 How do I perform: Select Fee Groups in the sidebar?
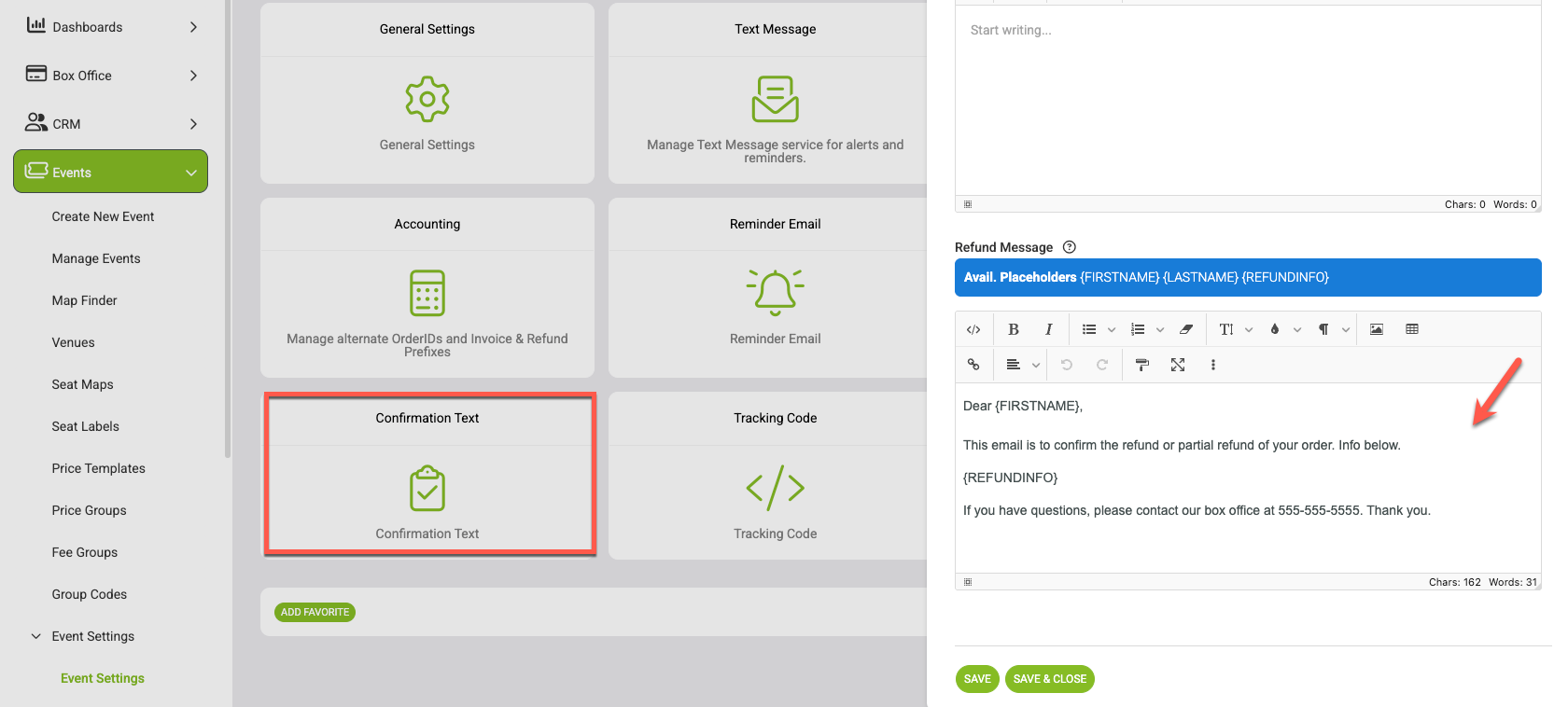point(84,552)
